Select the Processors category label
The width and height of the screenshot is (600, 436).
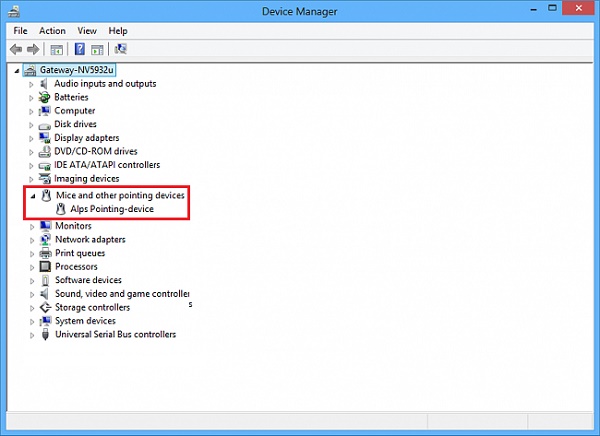click(76, 267)
